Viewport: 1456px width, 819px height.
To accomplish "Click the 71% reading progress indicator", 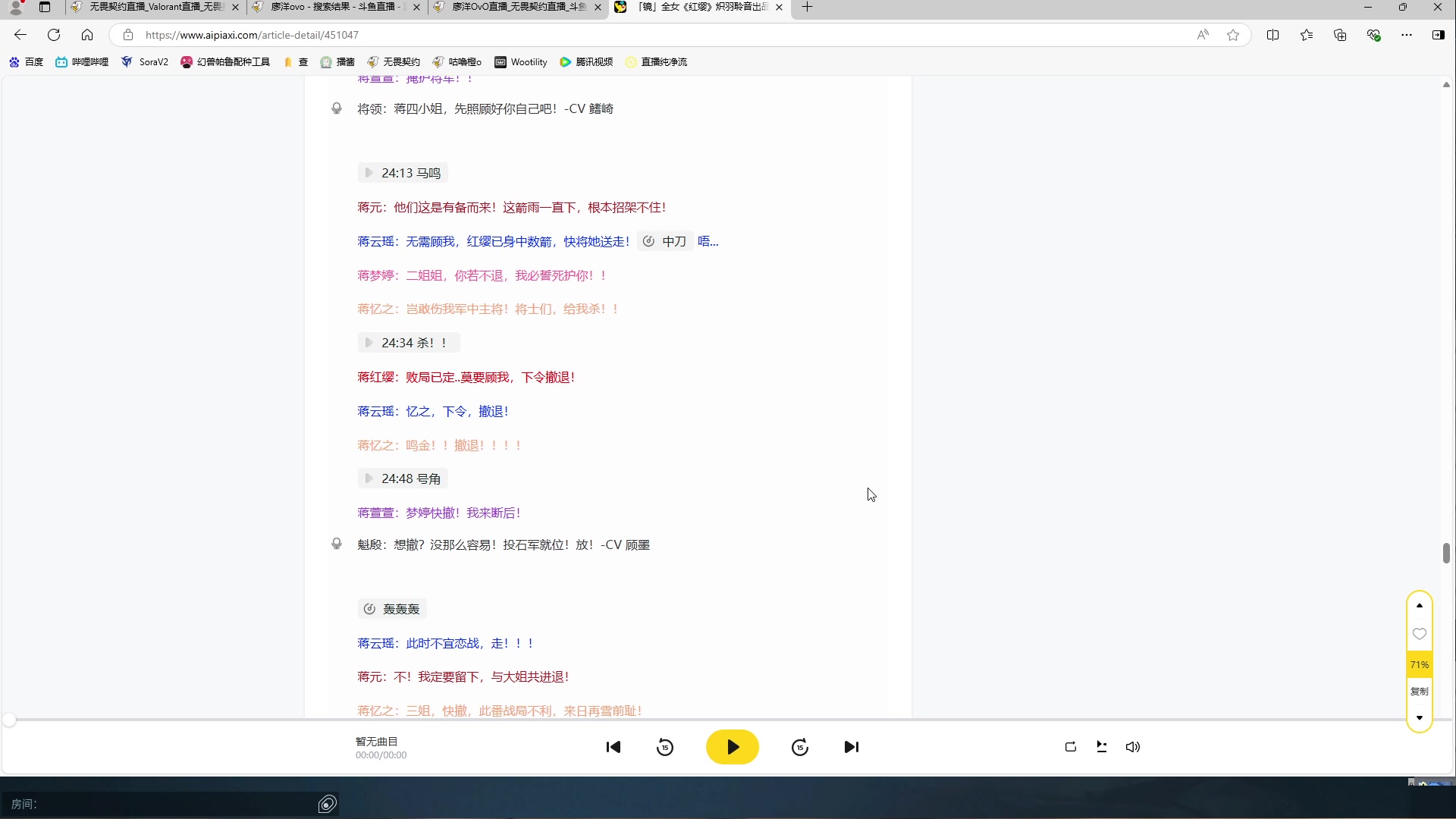I will tap(1420, 664).
